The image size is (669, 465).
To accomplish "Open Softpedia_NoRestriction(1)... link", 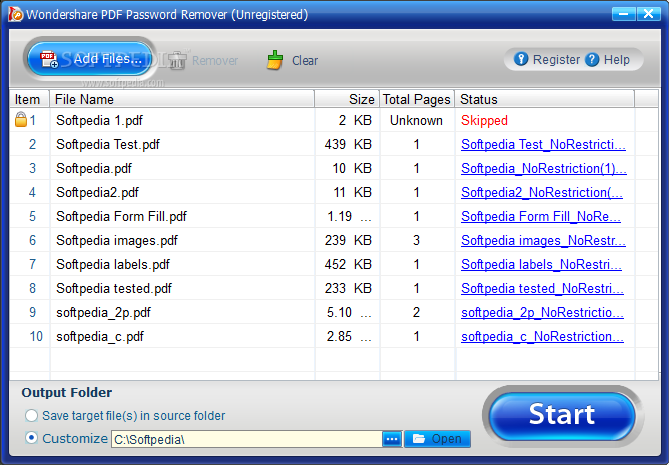I will tap(544, 169).
